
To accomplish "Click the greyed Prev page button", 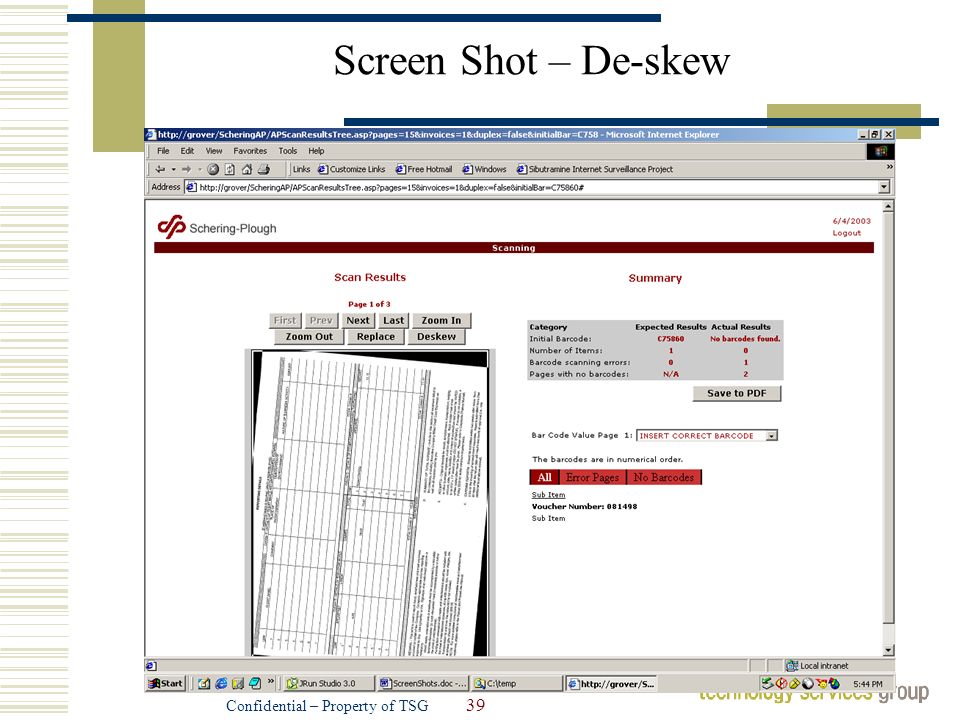I will pyautogui.click(x=321, y=321).
